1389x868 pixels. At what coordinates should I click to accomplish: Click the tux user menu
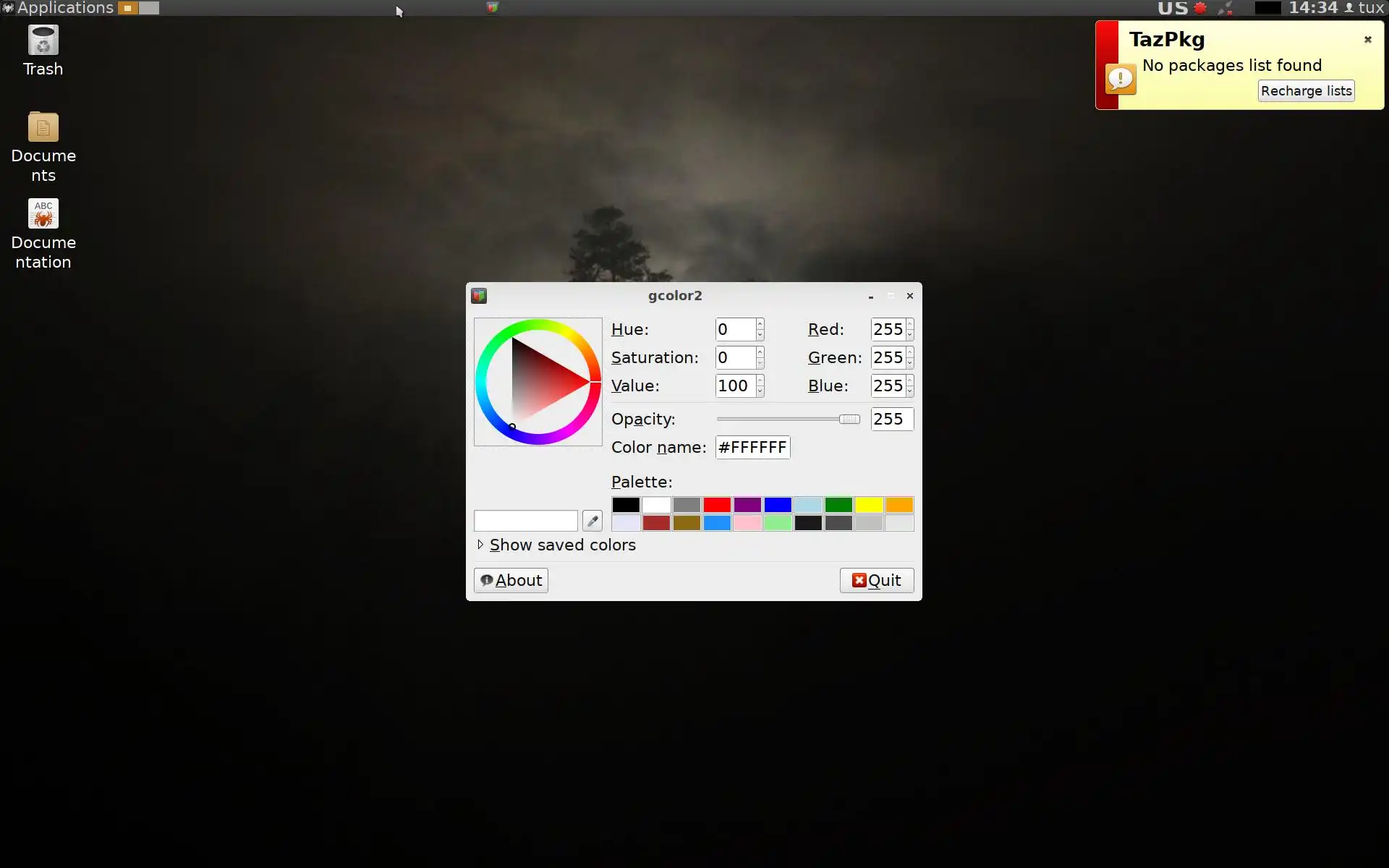pos(1364,8)
